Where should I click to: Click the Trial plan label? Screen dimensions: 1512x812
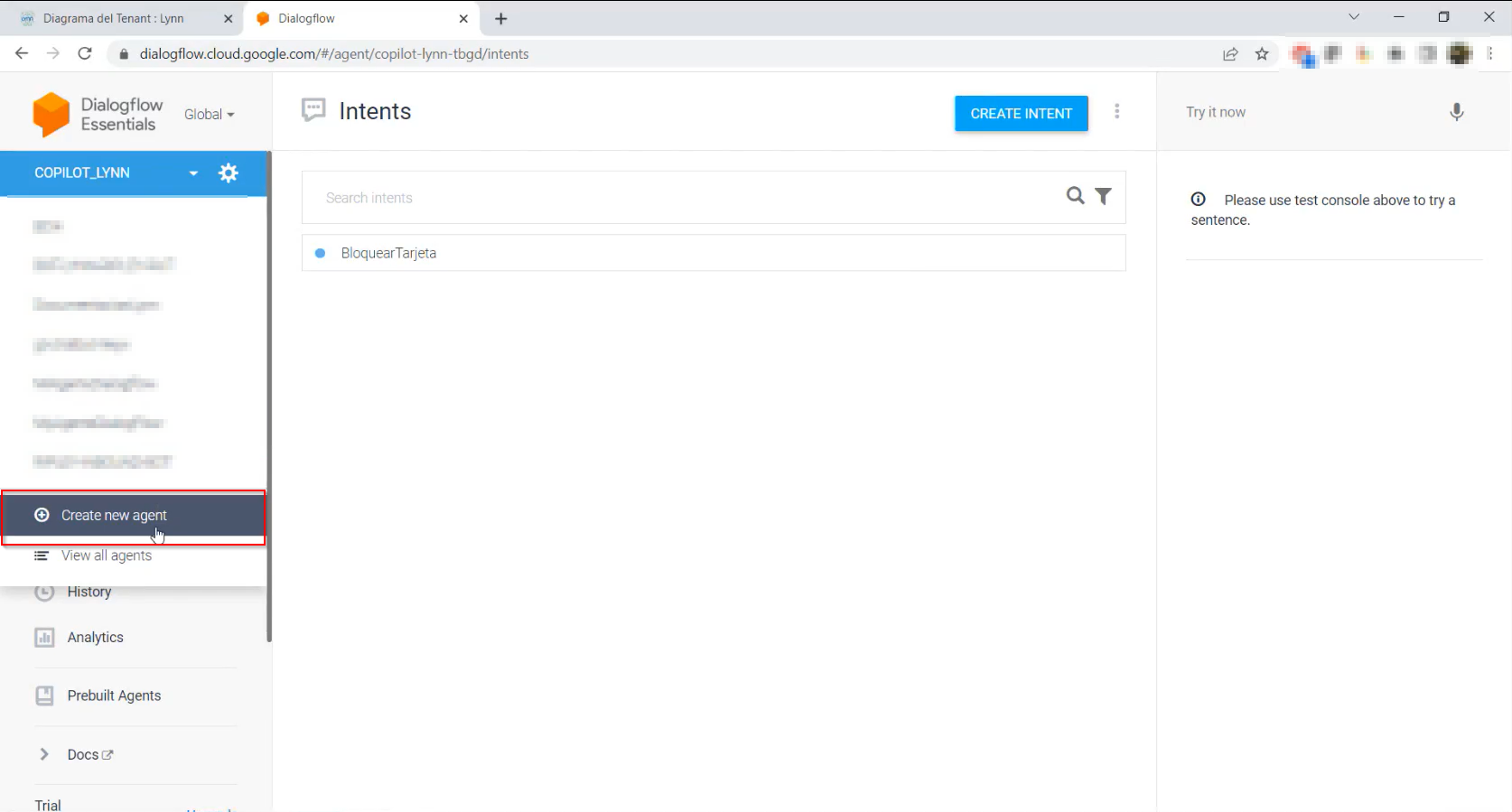click(x=48, y=805)
